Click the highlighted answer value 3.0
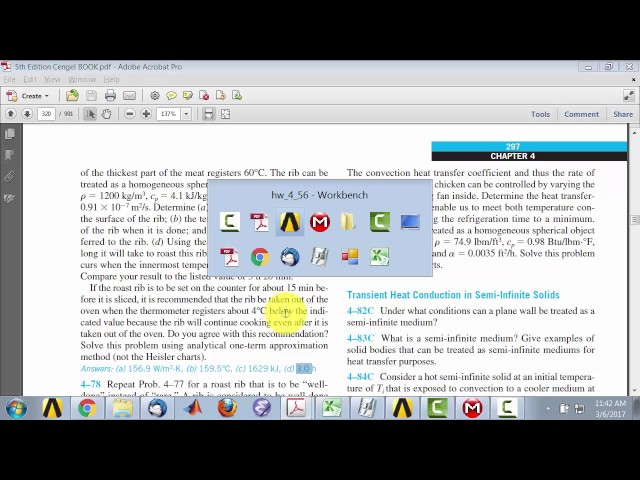 (x=303, y=369)
